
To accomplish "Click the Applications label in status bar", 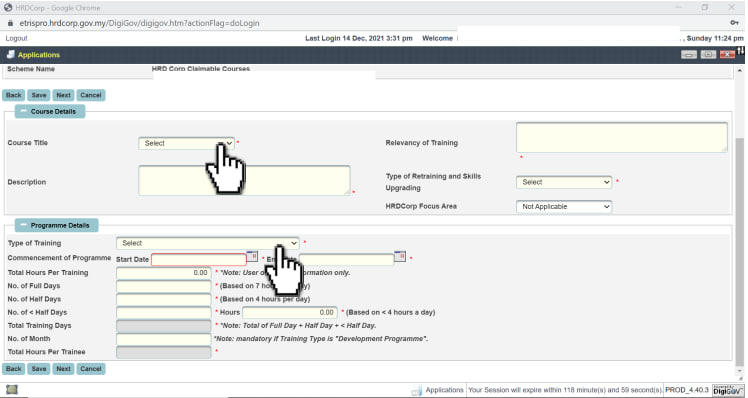I will coord(444,390).
